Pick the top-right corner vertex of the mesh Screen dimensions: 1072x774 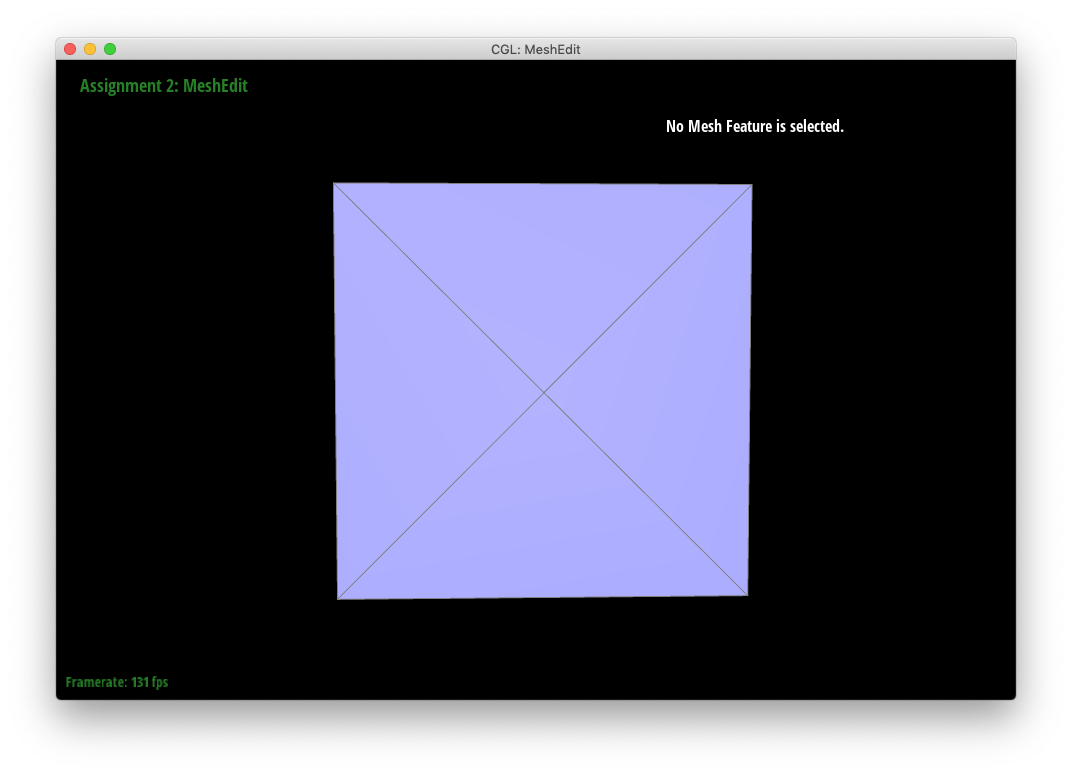[x=752, y=185]
